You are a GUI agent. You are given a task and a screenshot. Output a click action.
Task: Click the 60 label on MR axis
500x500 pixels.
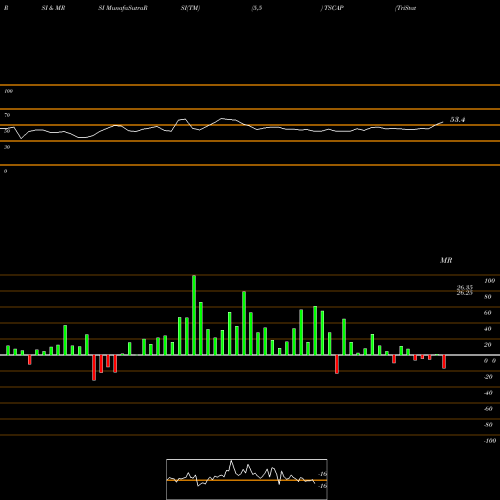(488, 313)
